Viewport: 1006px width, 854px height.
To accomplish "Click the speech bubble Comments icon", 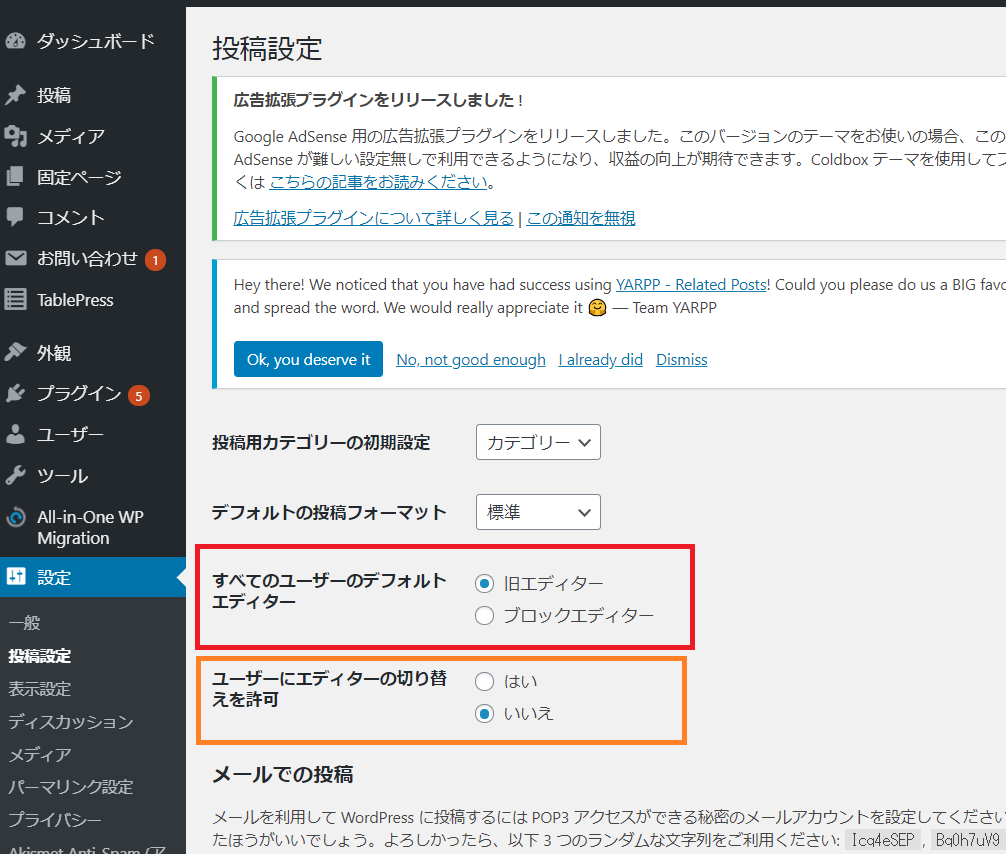I will [x=16, y=217].
